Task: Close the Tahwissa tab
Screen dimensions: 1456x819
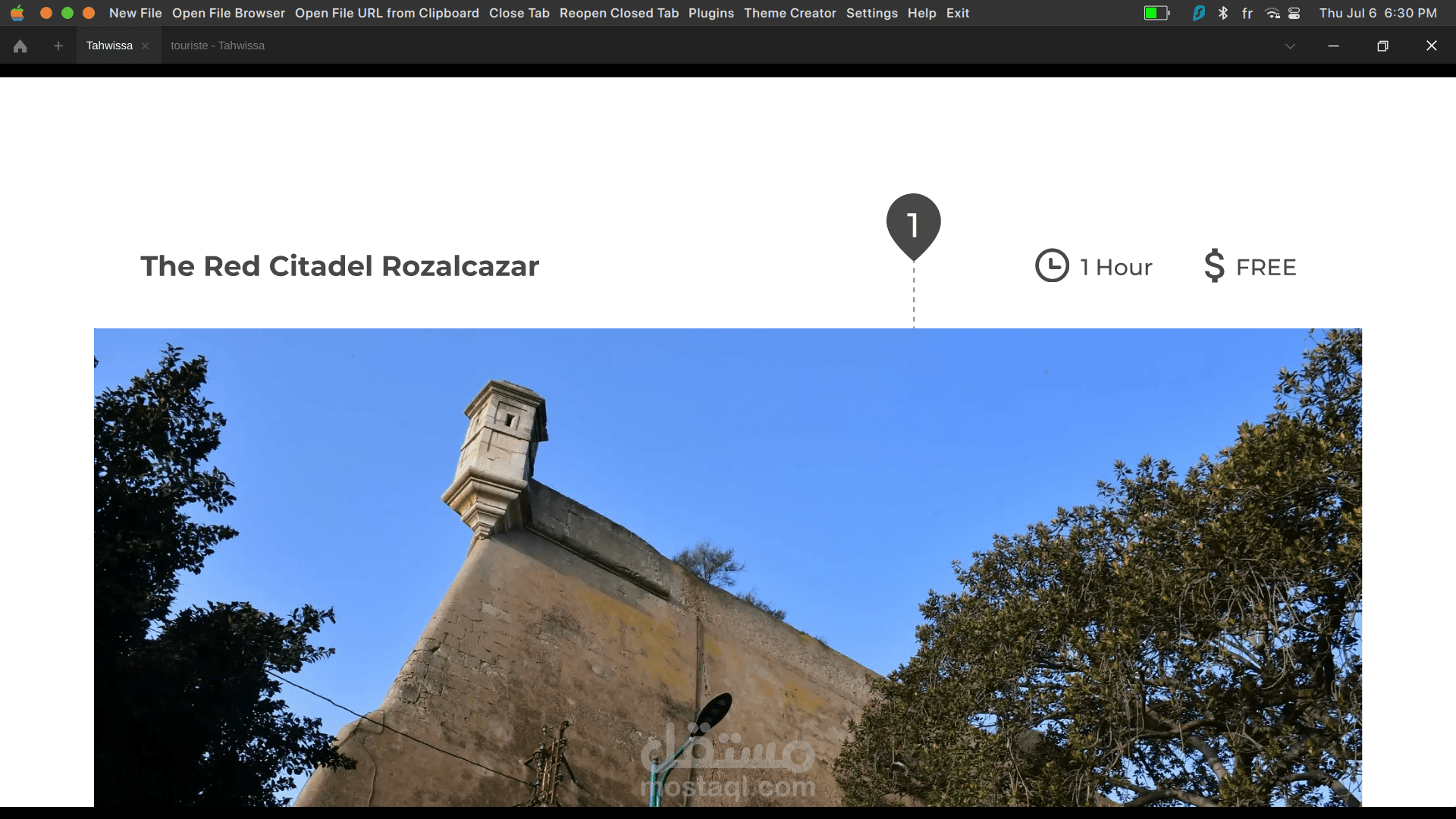Action: [x=145, y=46]
